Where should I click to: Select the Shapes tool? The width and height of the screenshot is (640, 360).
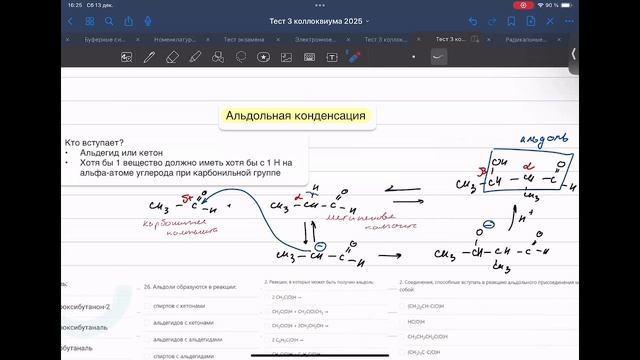218,57
